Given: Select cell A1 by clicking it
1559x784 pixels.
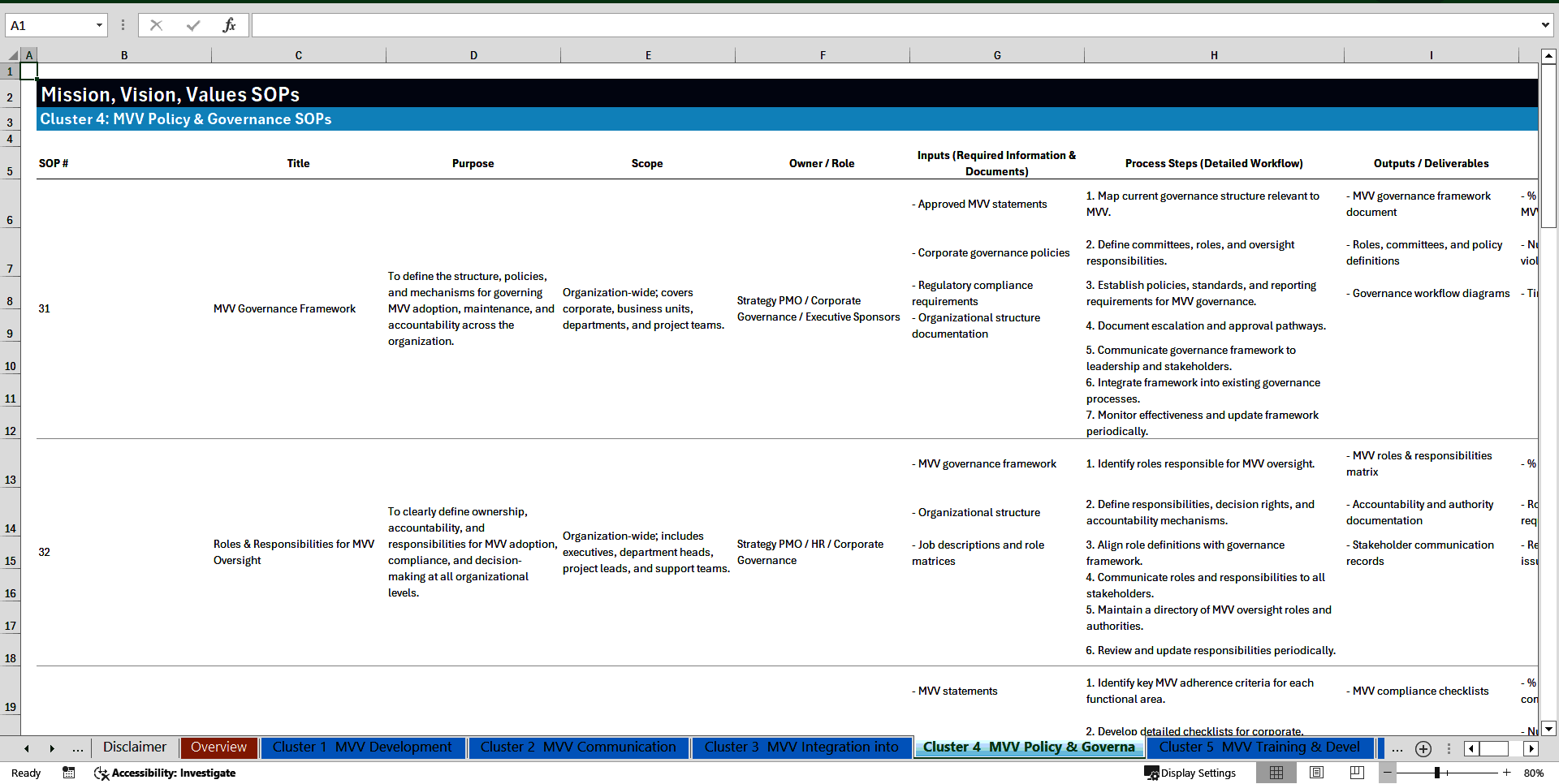Looking at the screenshot, I should tap(29, 71).
